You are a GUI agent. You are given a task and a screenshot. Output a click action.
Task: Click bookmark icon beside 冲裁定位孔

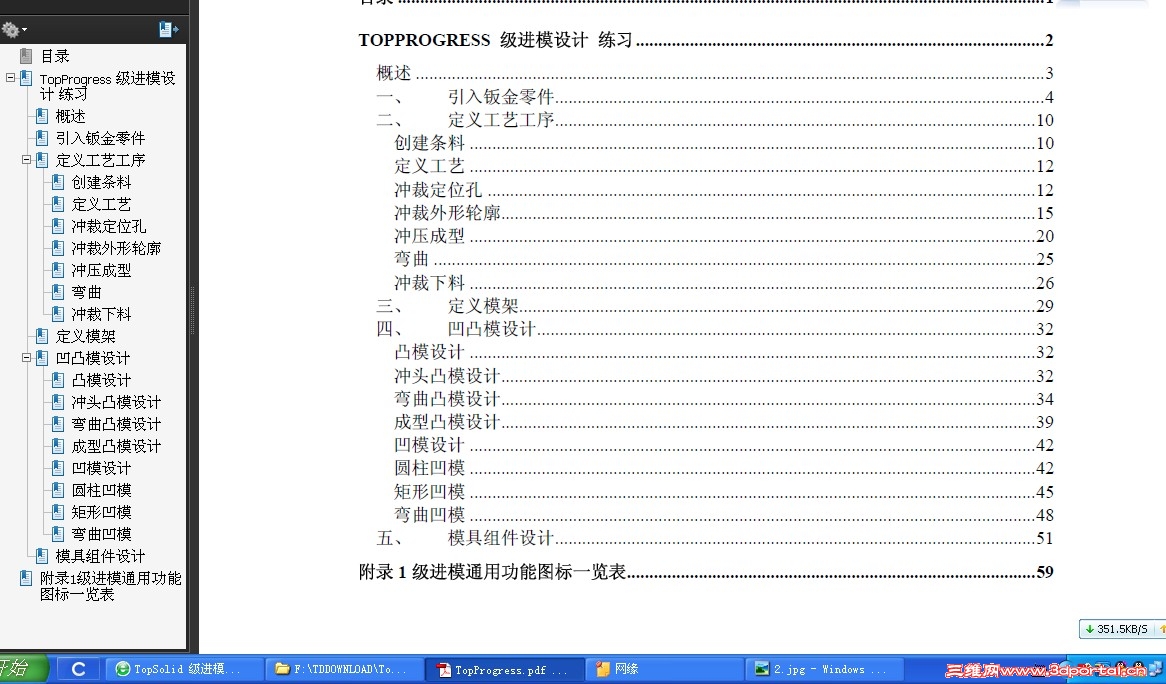[58, 226]
